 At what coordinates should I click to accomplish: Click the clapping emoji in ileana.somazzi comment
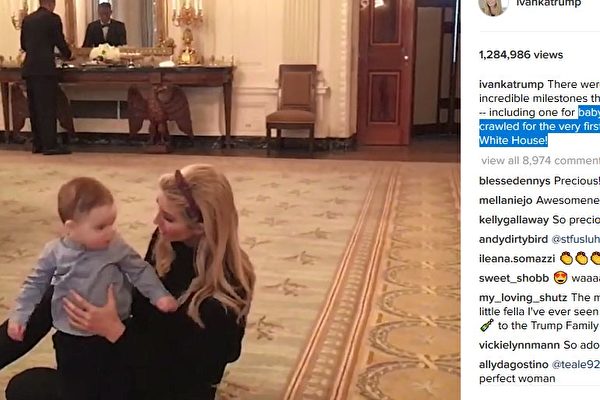coord(567,259)
